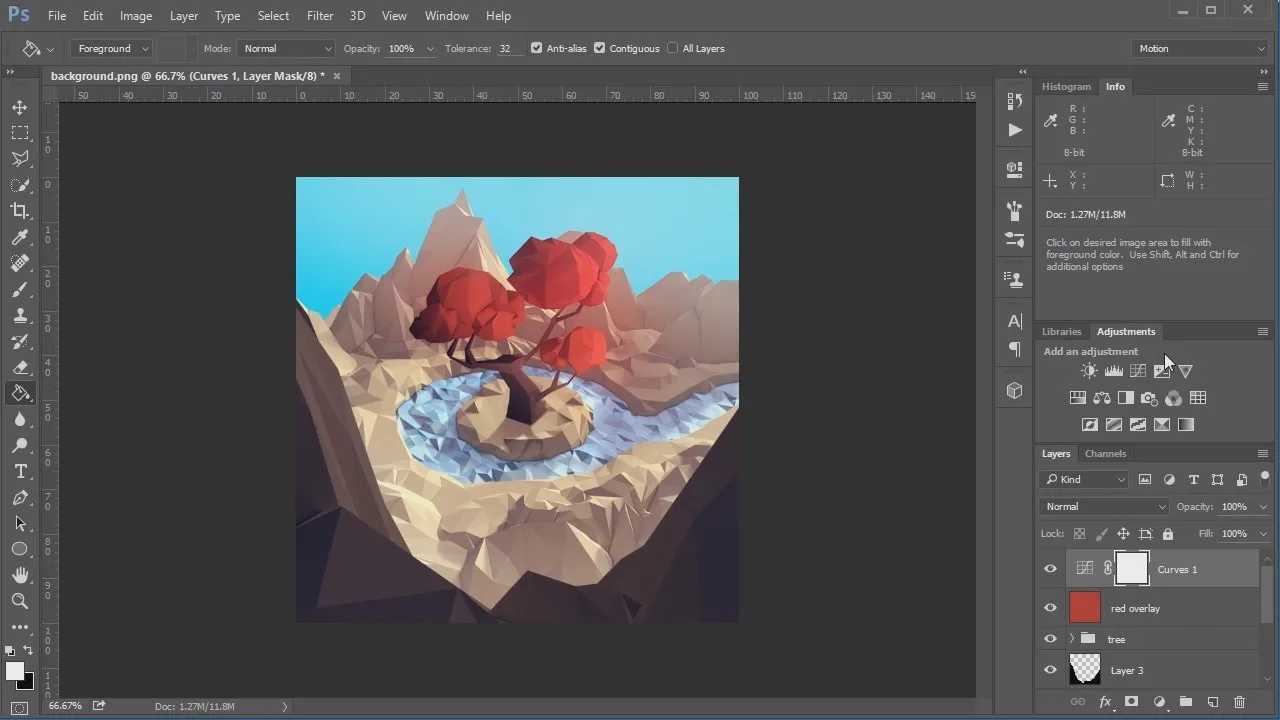Open the Motion workspace dropdown
This screenshot has width=1280, height=720.
pos(1200,48)
